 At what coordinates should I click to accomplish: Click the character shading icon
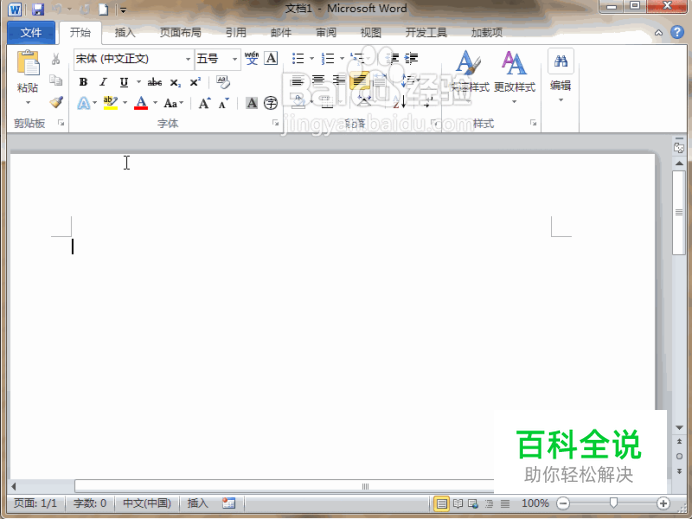pos(252,103)
